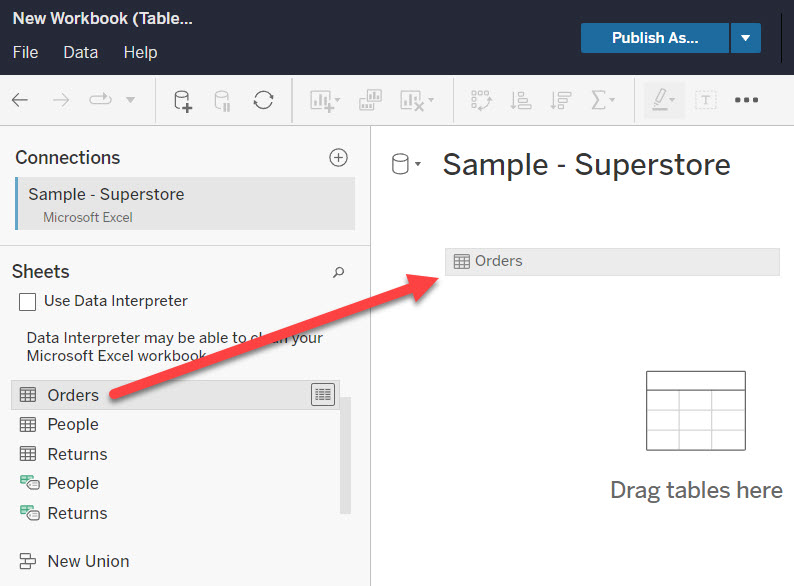The image size is (794, 586).
Task: Open the toolbar overflow ellipsis menu
Action: pyautogui.click(x=746, y=100)
